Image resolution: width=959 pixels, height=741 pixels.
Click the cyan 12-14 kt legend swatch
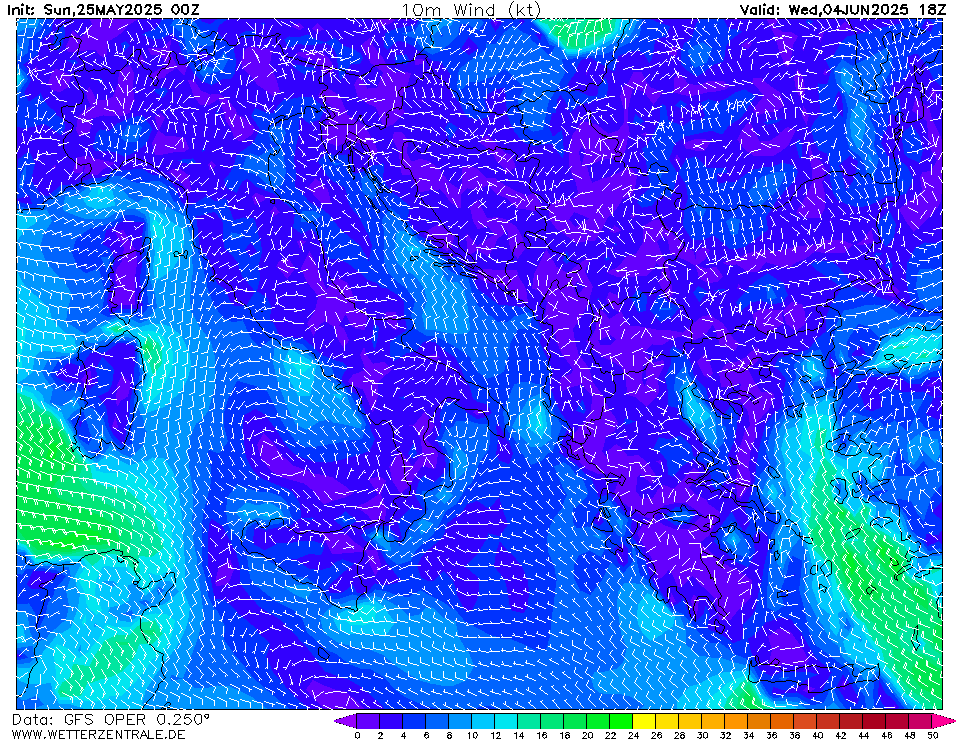[506, 721]
